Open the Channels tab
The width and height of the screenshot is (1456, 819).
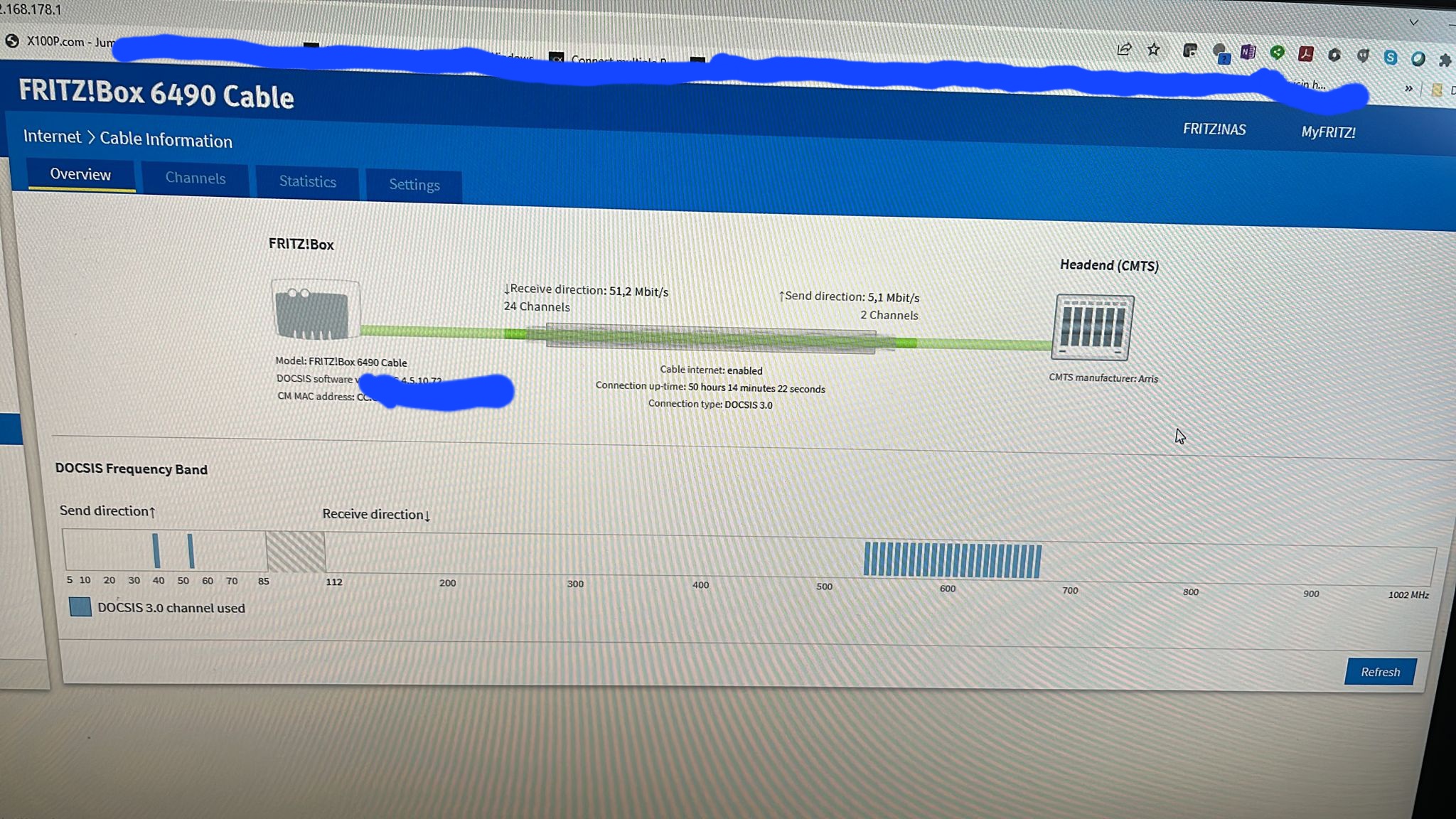pyautogui.click(x=196, y=178)
